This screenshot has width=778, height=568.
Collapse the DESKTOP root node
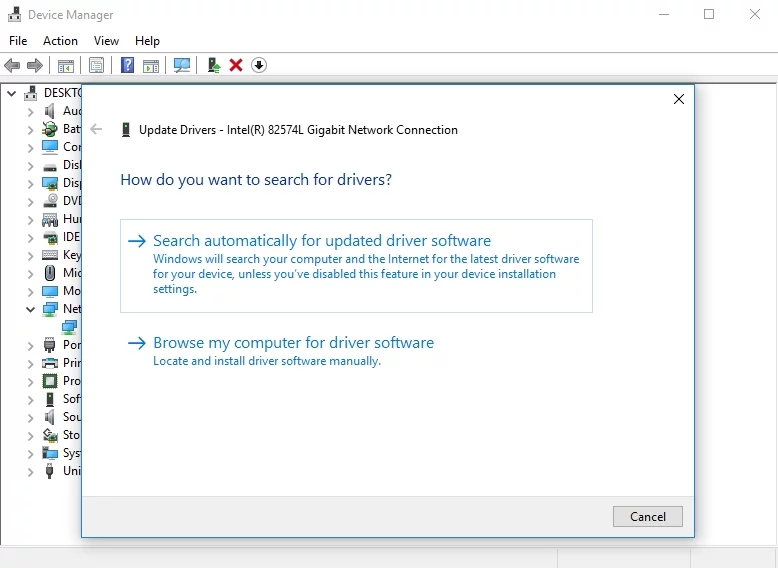pyautogui.click(x=12, y=93)
